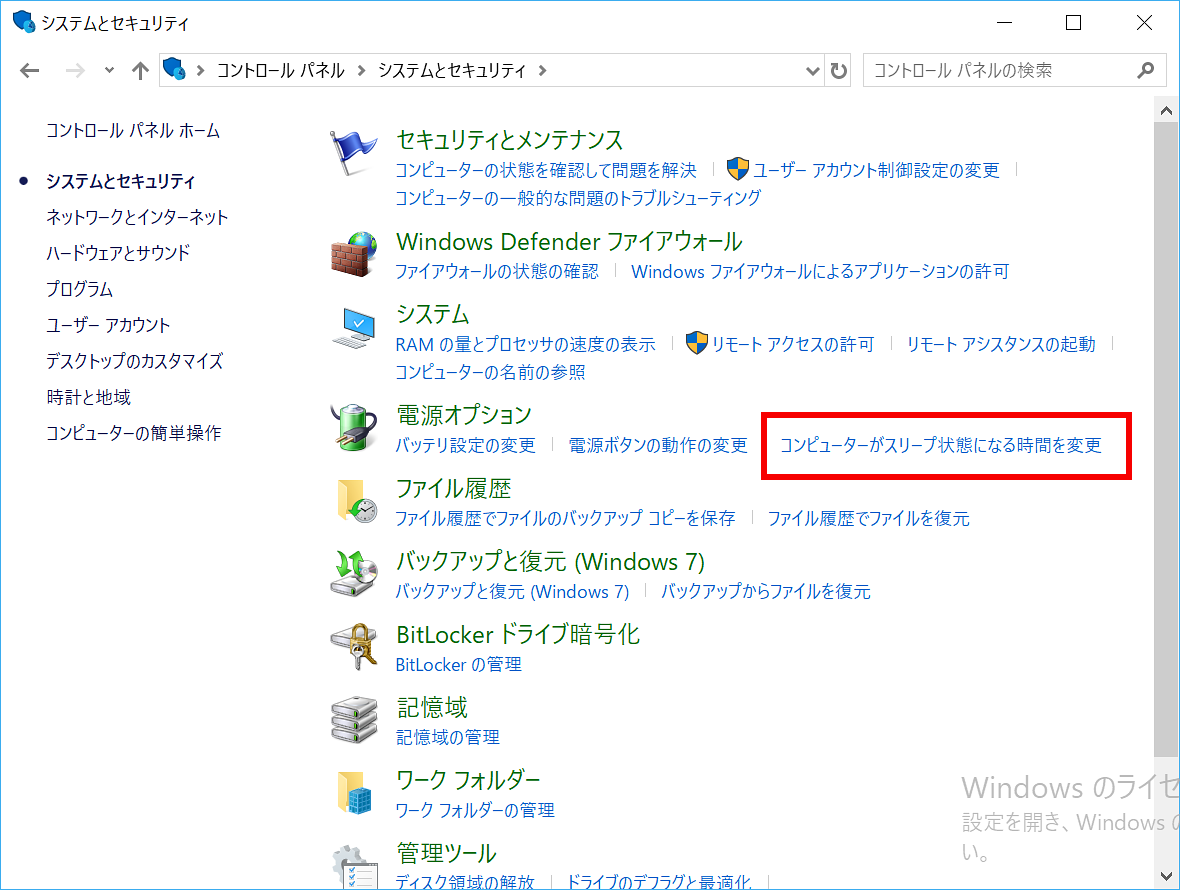Viewport: 1180px width, 890px height.
Task: Click ファイアウォールの状態の確認 link
Action: [x=497, y=271]
